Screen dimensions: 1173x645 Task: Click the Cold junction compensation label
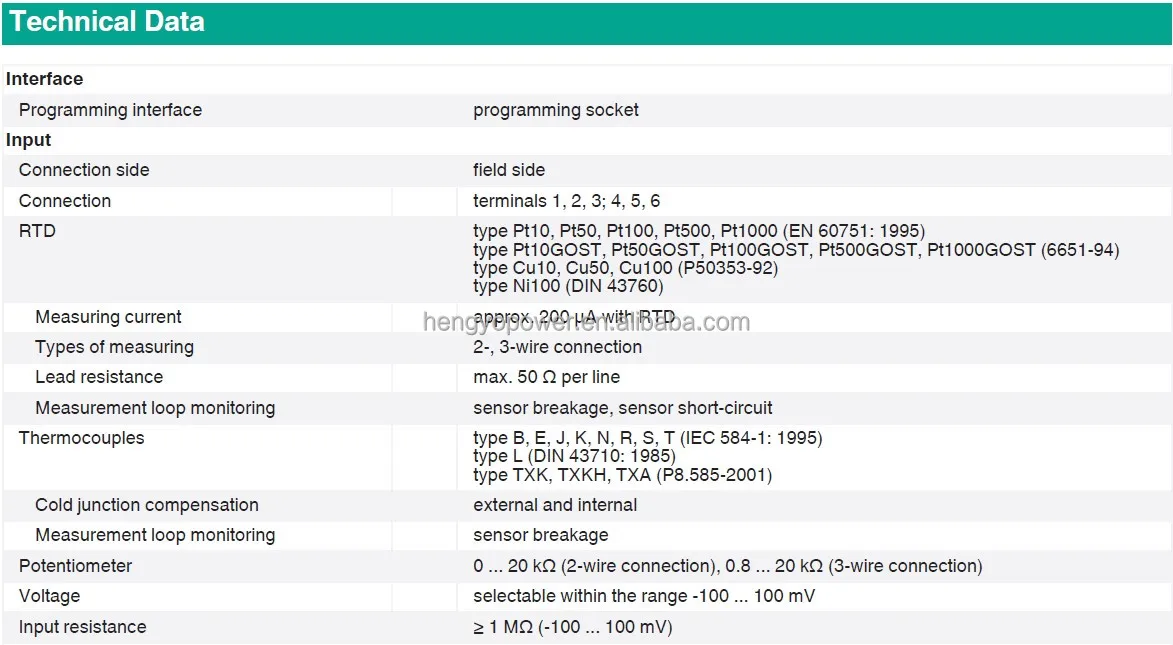point(147,505)
